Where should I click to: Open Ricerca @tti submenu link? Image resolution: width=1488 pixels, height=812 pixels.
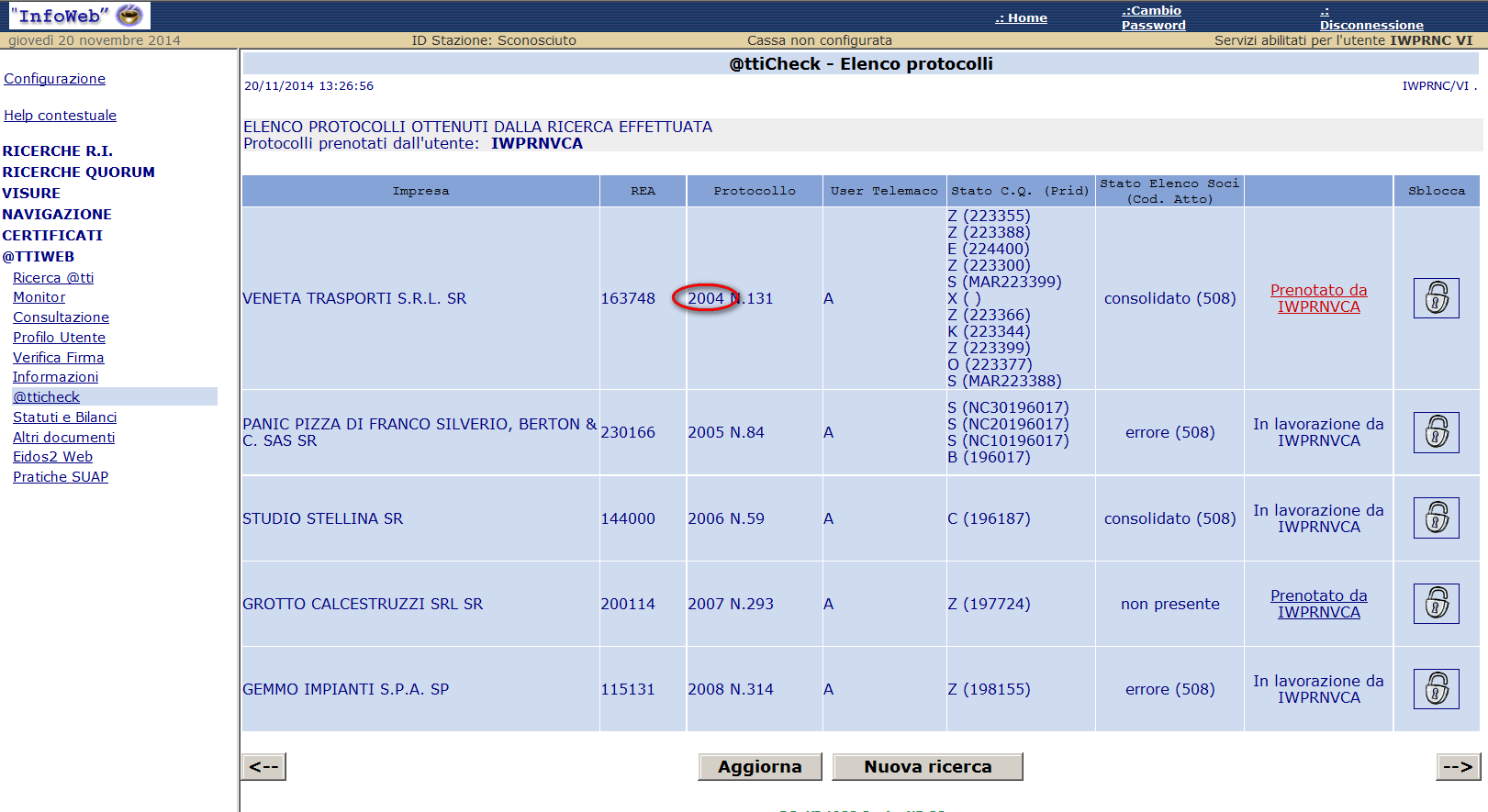(x=53, y=278)
